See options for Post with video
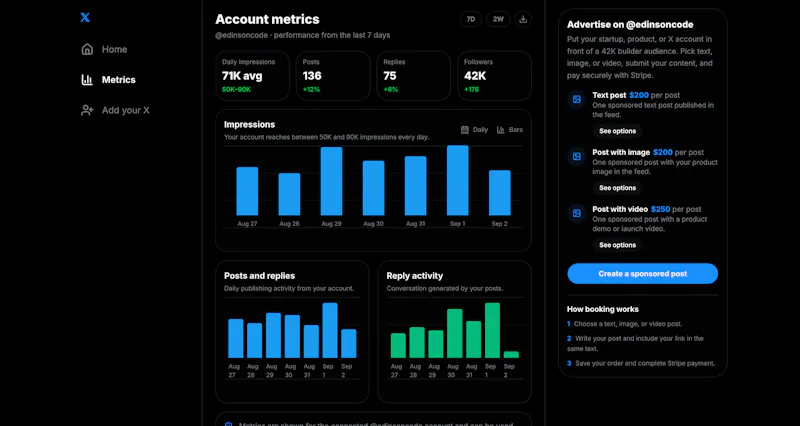The height and width of the screenshot is (426, 800). [x=617, y=245]
